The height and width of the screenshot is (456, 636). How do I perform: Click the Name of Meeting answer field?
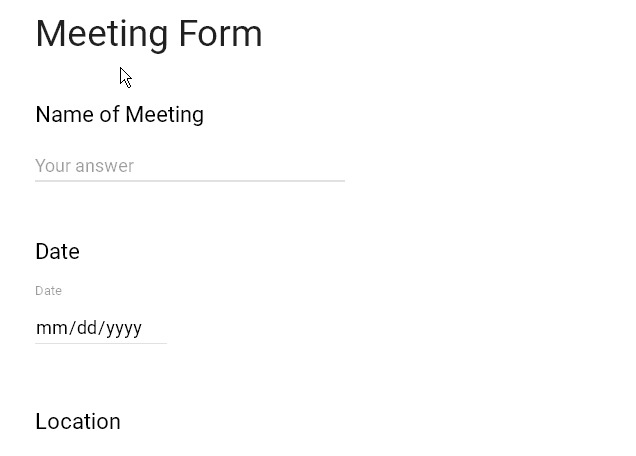pos(189,166)
